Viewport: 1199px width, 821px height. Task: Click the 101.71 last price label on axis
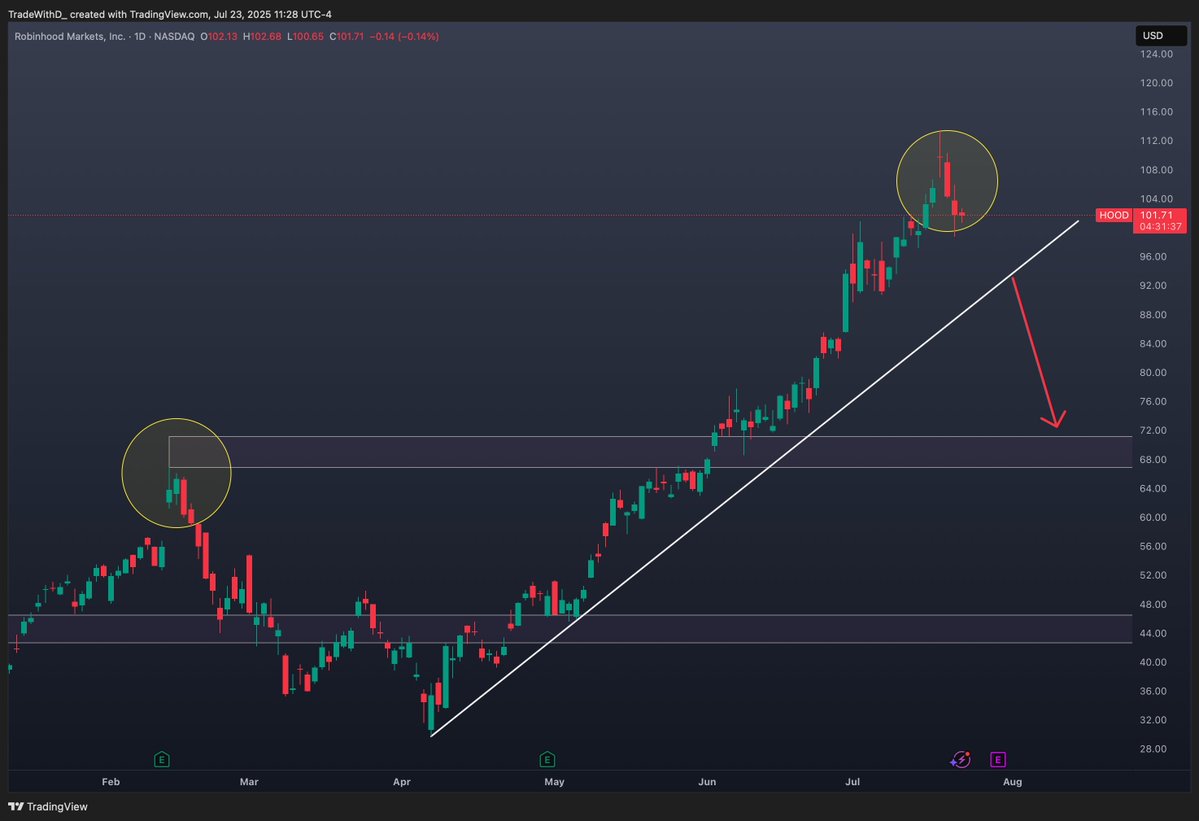1157,215
